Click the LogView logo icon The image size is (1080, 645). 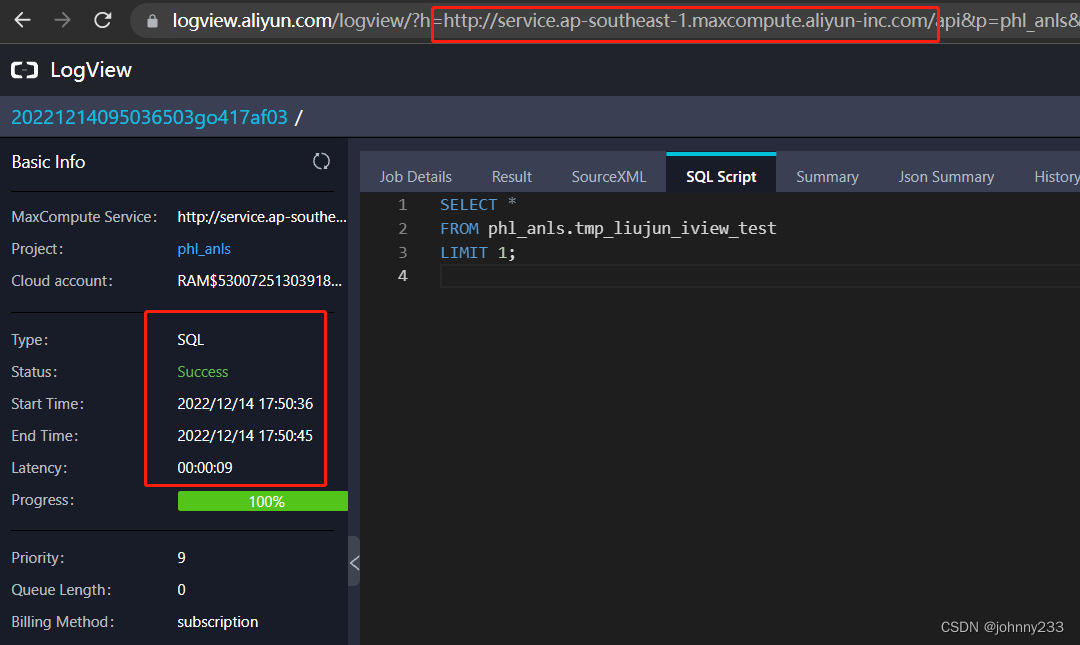(x=24, y=69)
